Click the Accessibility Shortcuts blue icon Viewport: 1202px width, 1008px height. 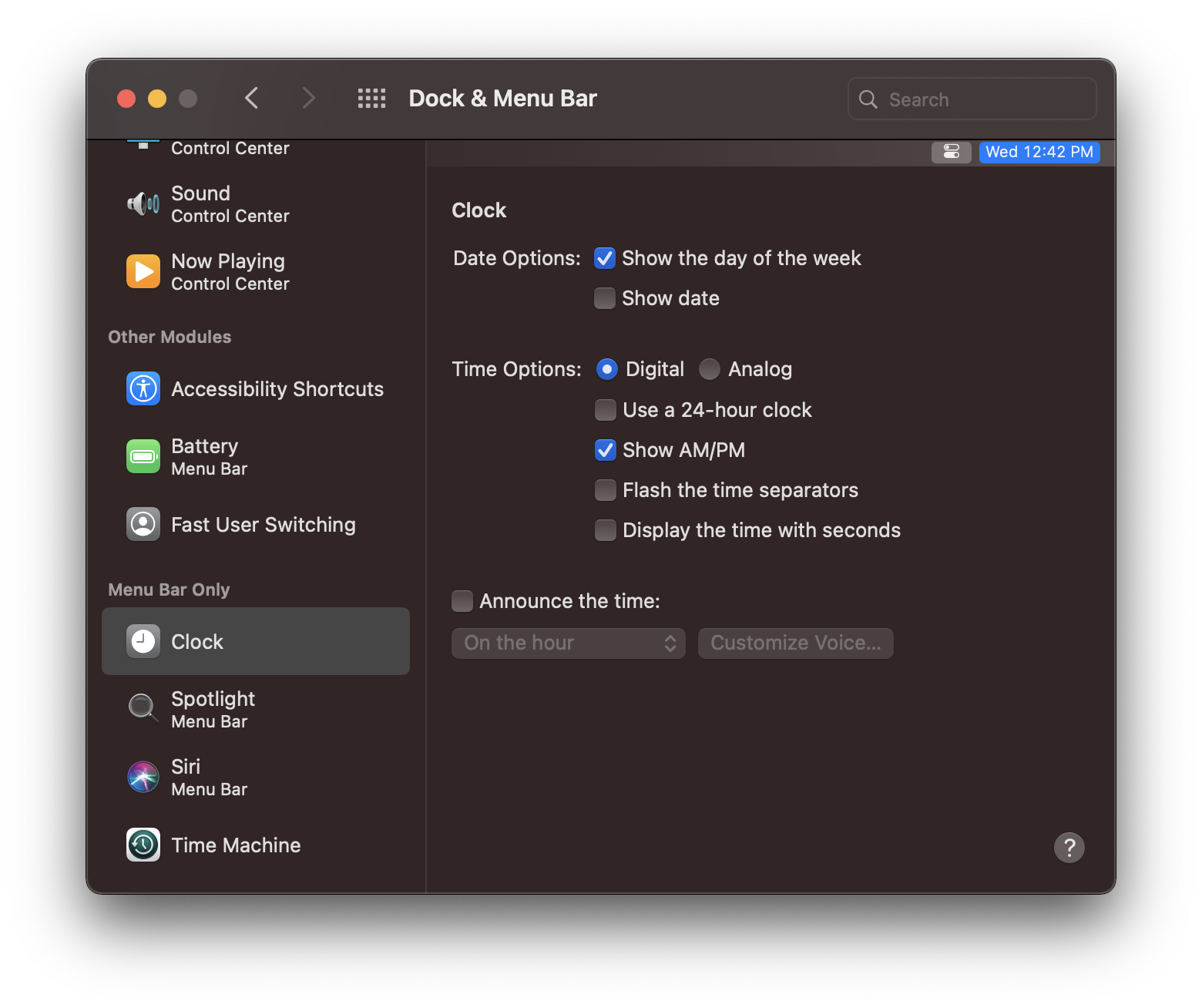click(x=143, y=388)
